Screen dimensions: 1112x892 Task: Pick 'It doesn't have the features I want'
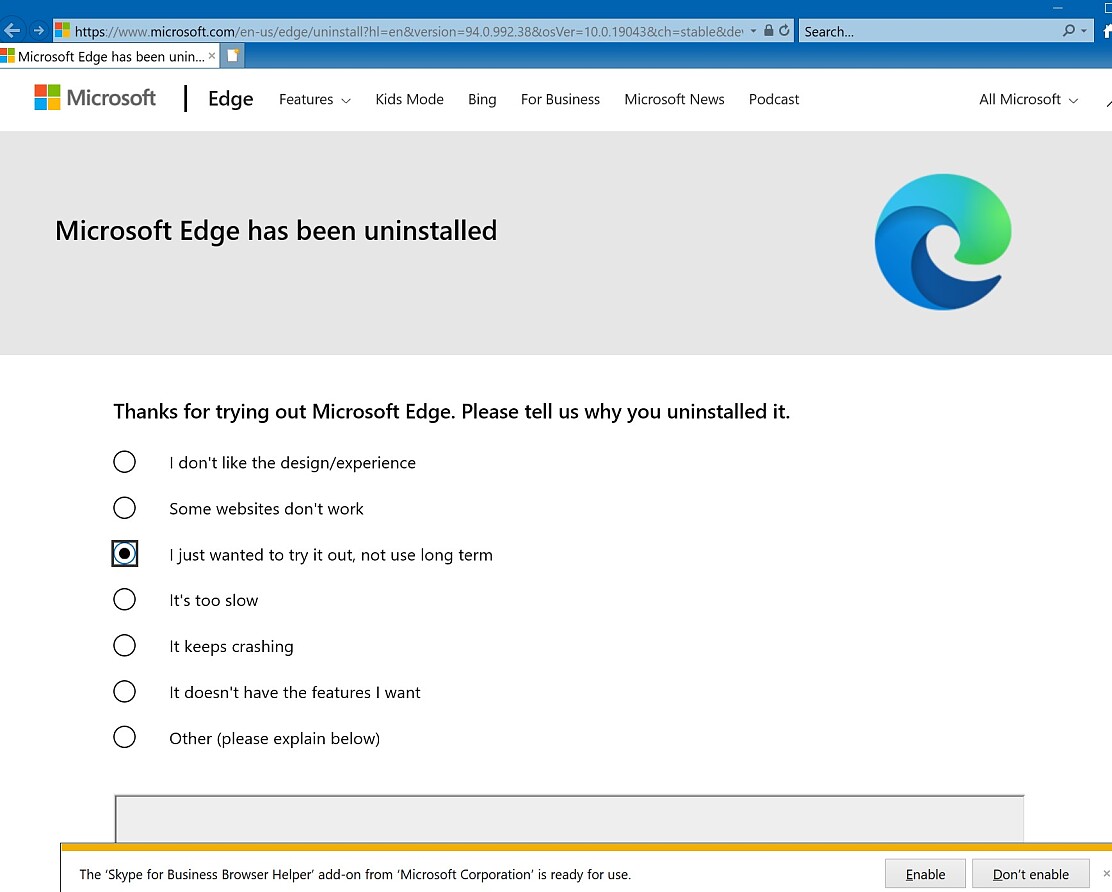(x=124, y=691)
